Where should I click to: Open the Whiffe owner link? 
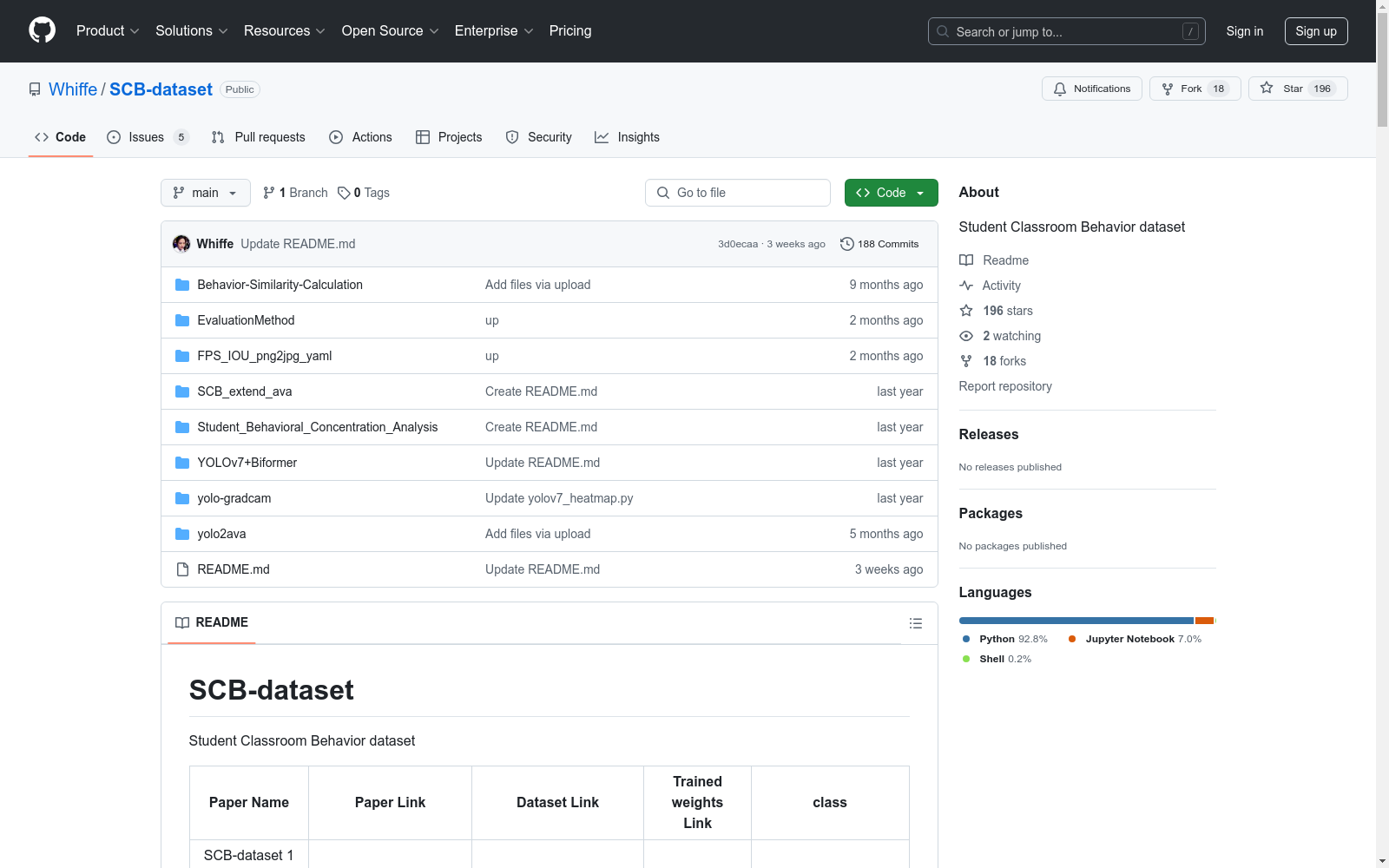click(73, 89)
